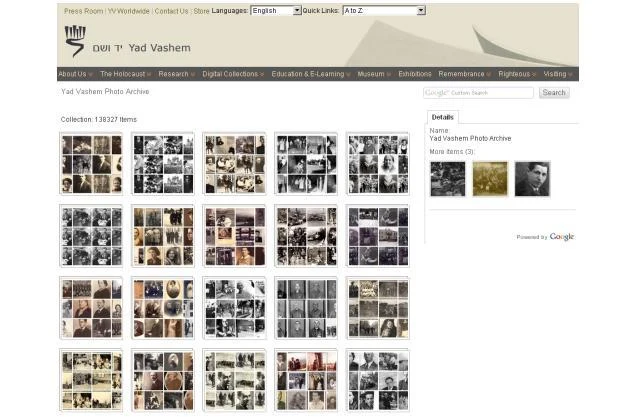
Task: Go to the Exhibitions section
Action: [x=415, y=74]
